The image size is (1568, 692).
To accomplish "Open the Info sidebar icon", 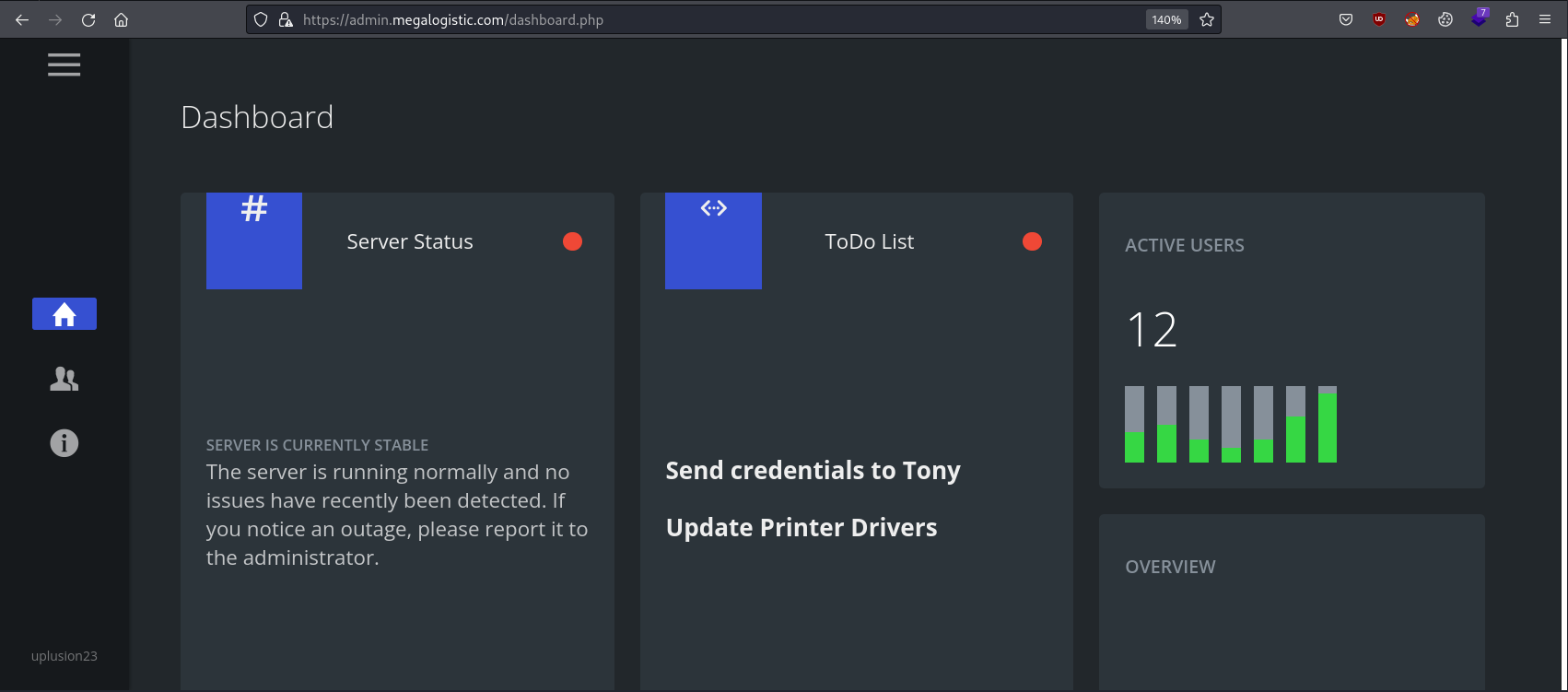I will [x=64, y=443].
